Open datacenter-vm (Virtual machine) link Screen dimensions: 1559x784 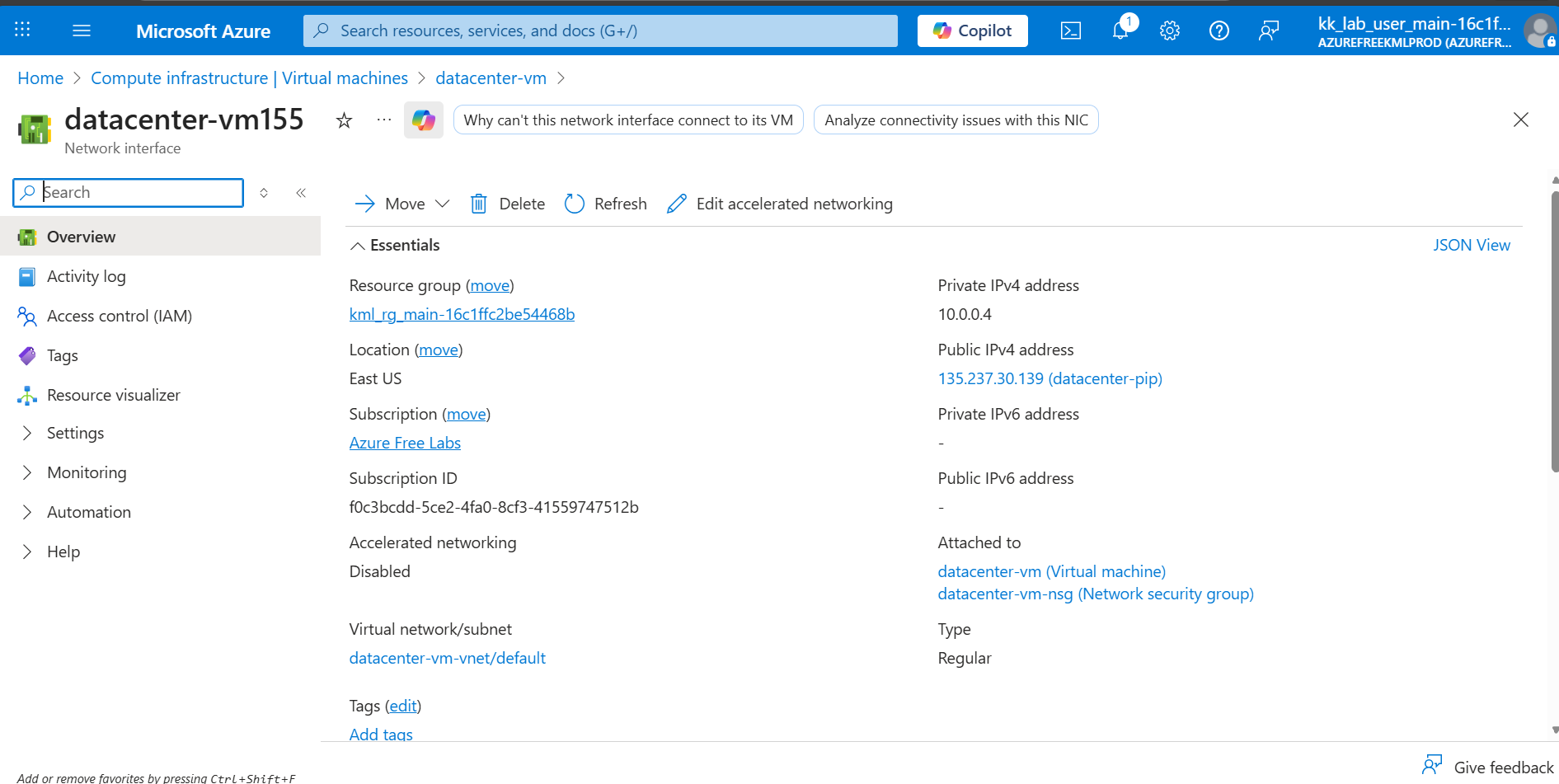(x=1052, y=571)
